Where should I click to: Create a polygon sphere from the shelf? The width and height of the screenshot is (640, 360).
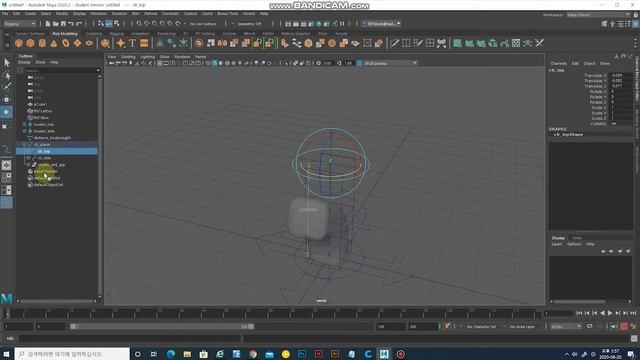tap(19, 43)
